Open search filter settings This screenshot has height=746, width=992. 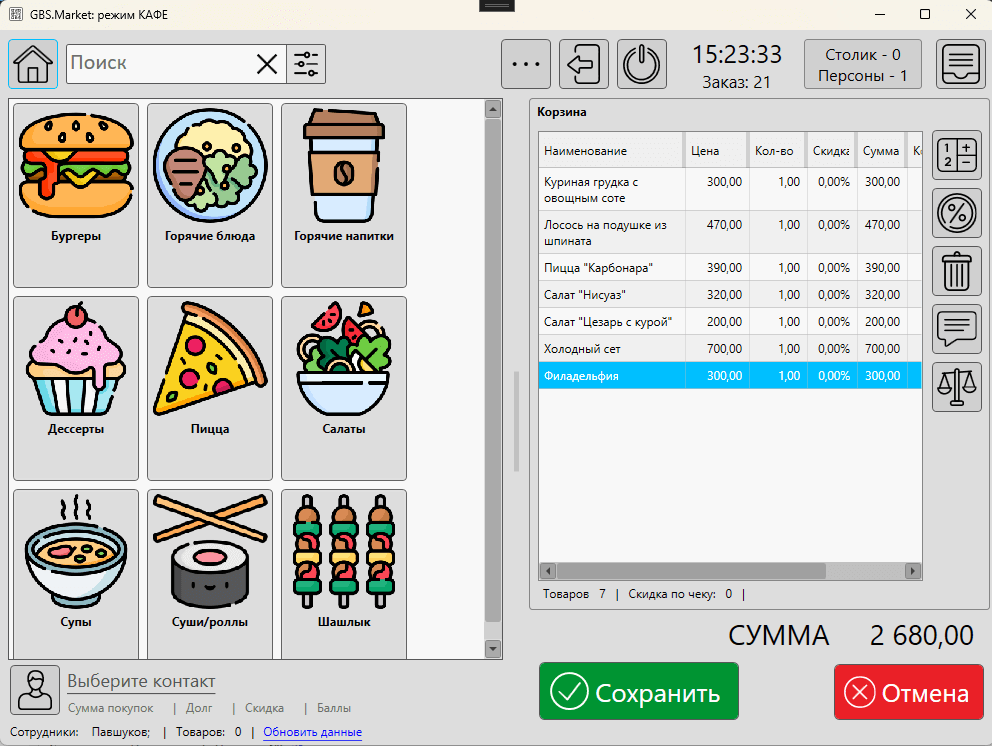(x=306, y=64)
